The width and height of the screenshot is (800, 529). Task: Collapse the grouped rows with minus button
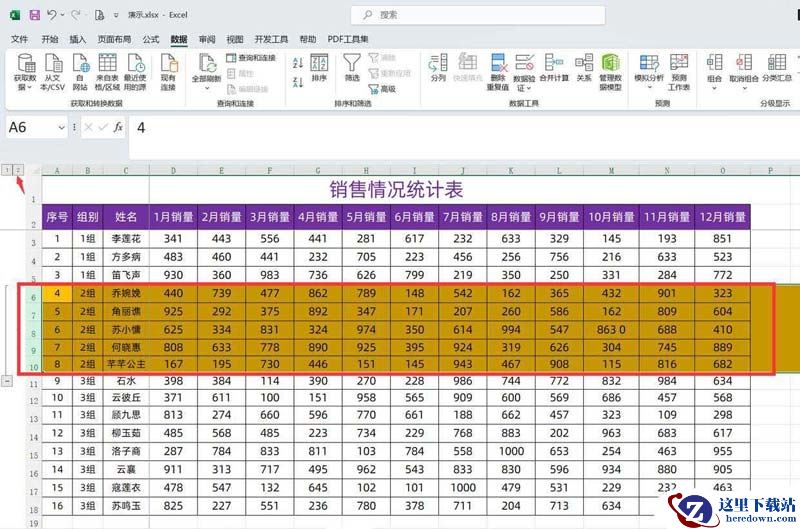[7, 381]
